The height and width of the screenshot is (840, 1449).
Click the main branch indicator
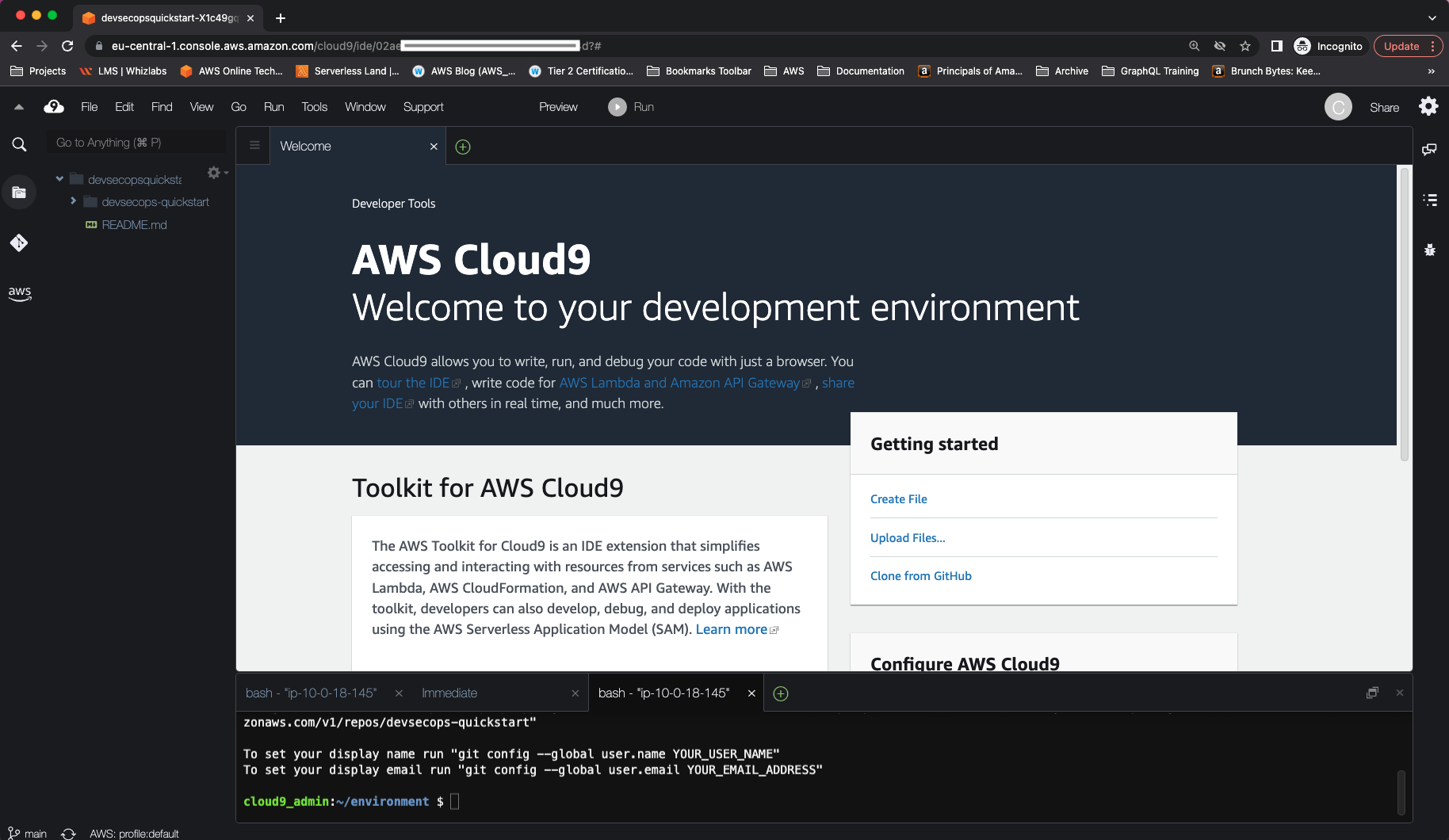28,834
